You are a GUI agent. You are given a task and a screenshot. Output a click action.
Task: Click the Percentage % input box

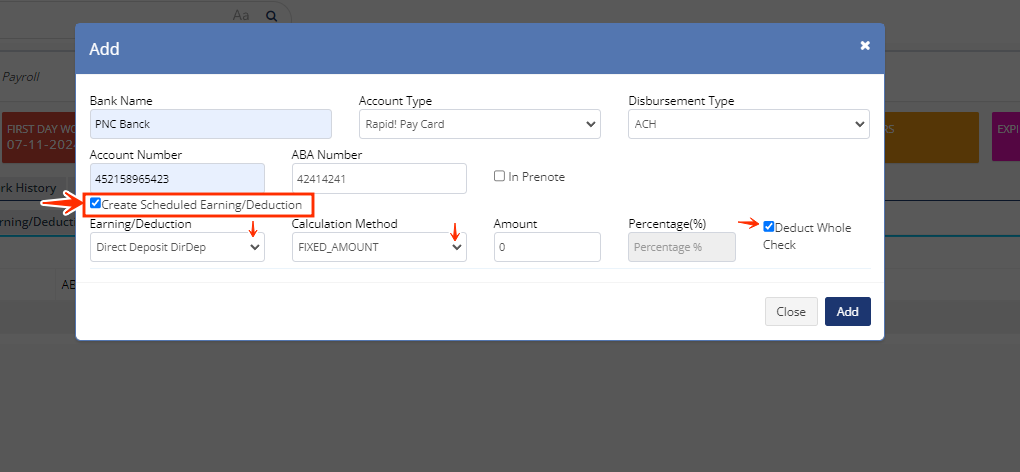681,247
